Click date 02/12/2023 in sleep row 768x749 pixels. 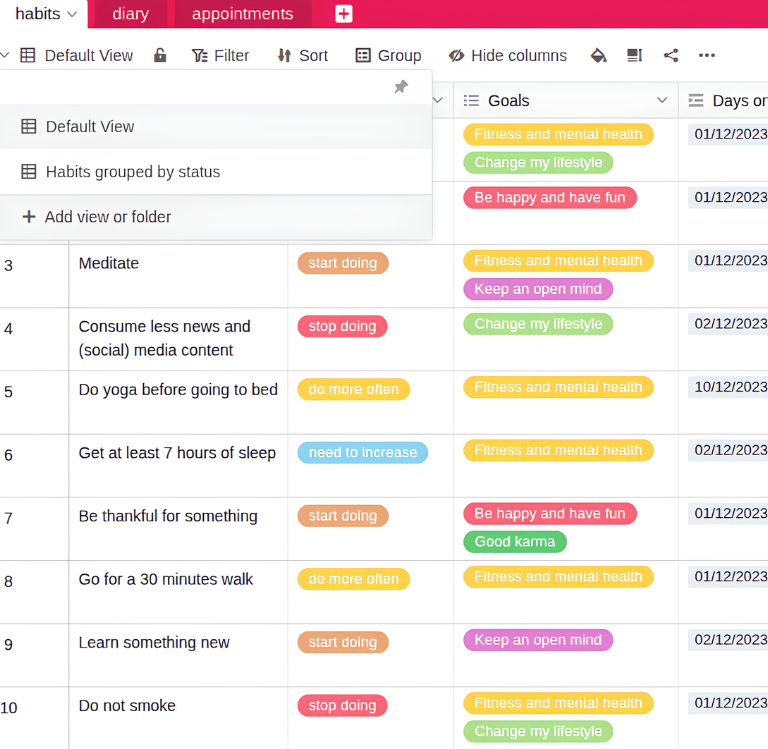coord(730,450)
